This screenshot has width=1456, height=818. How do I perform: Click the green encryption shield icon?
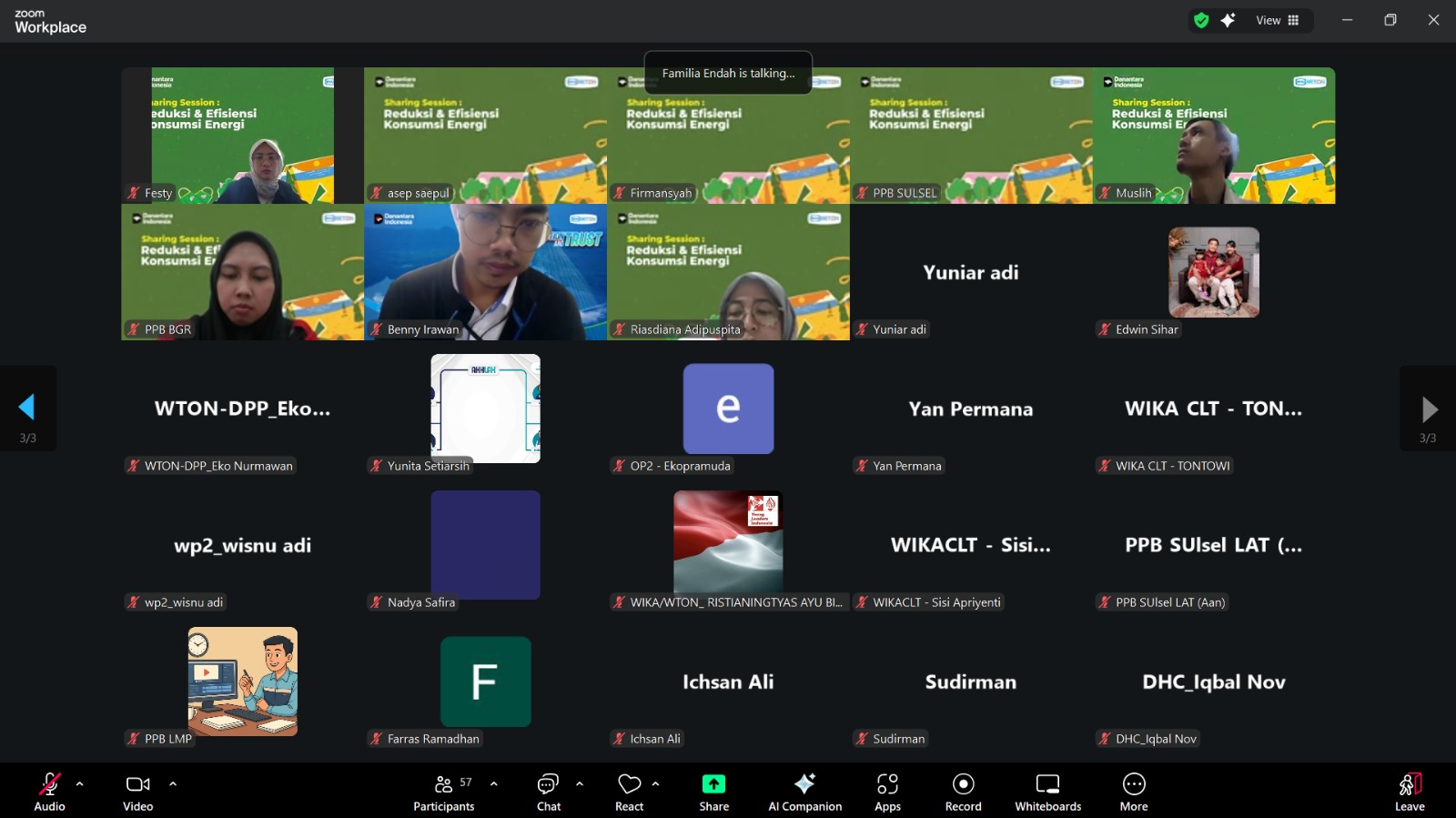pos(1201,20)
